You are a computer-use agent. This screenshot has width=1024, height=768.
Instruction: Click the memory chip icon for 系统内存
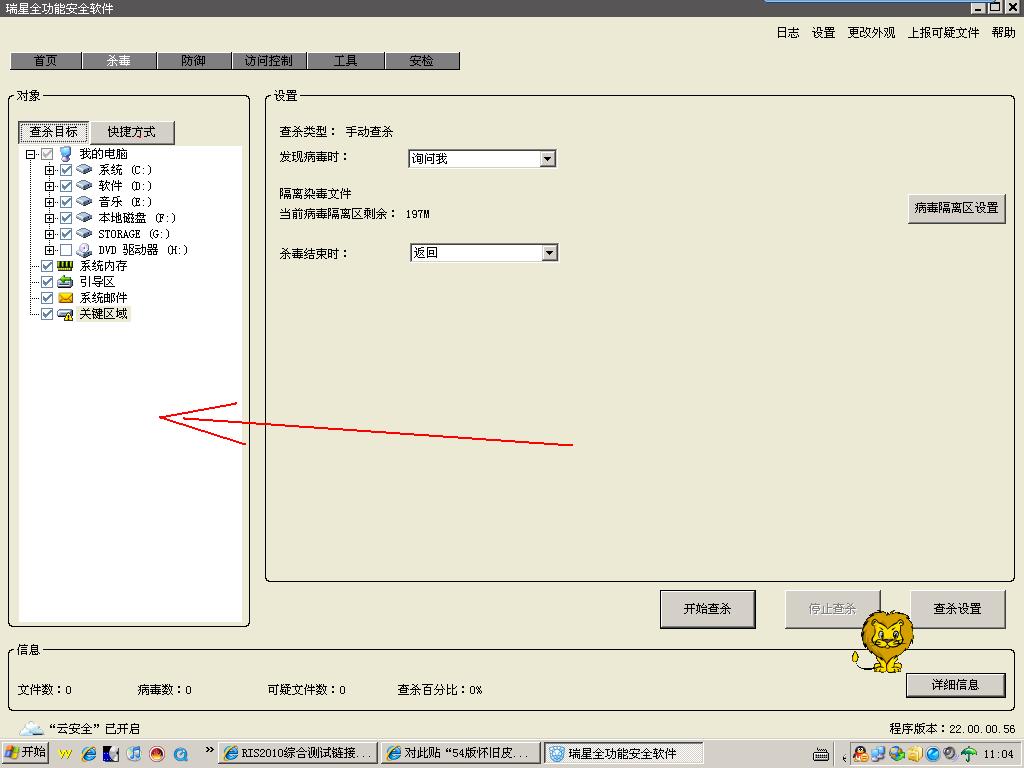pyautogui.click(x=65, y=266)
